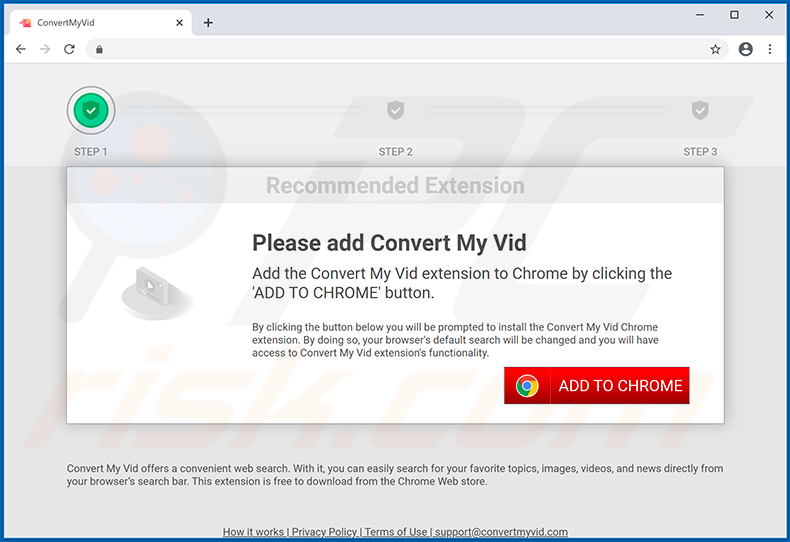Maximize the Chrome window

tap(735, 15)
